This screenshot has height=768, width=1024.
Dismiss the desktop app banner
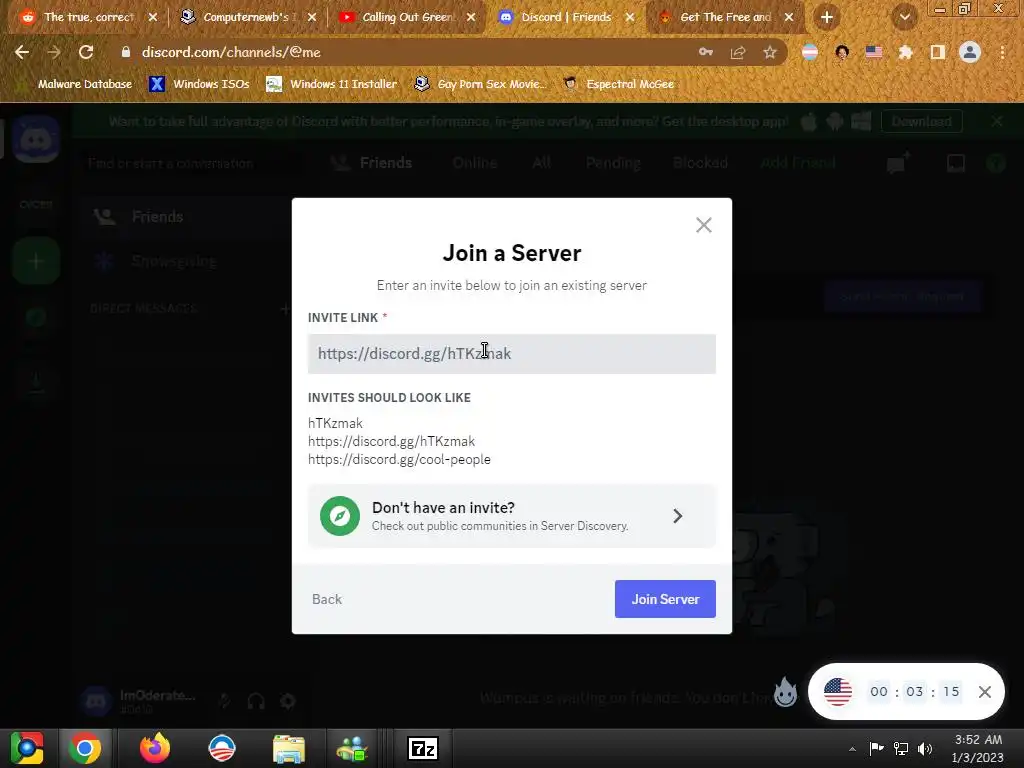pyautogui.click(x=997, y=121)
